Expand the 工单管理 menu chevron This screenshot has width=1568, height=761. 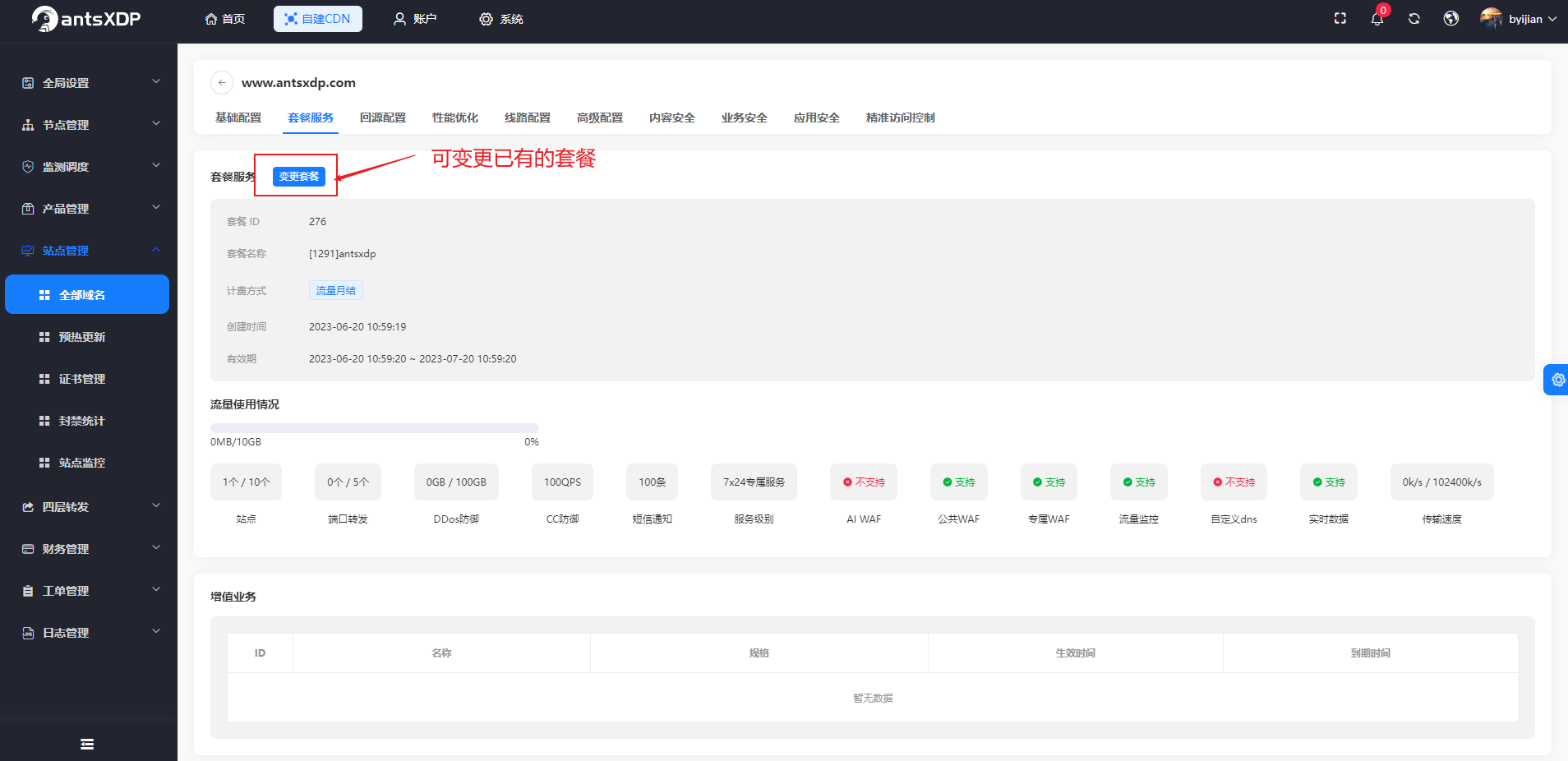(156, 589)
